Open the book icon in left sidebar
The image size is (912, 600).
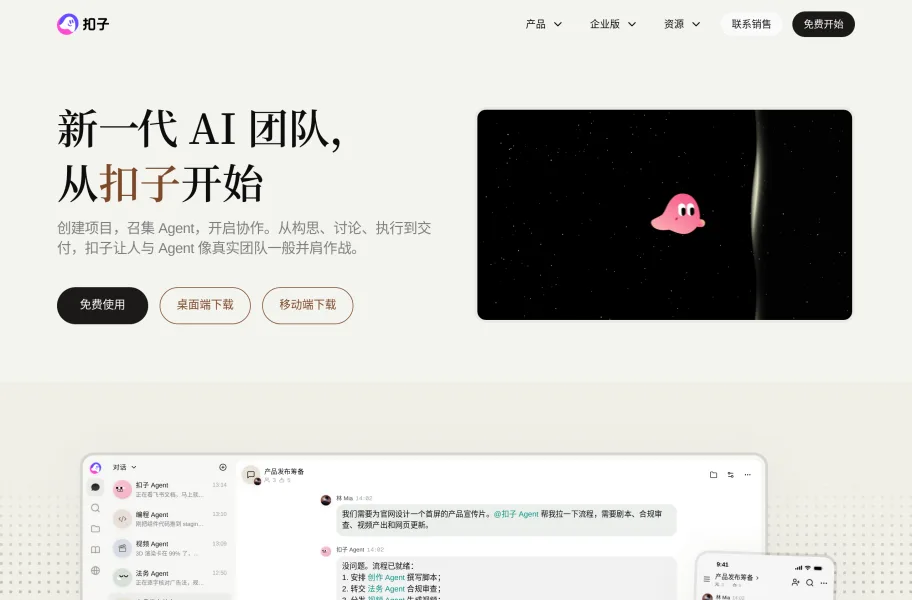pyautogui.click(x=95, y=549)
